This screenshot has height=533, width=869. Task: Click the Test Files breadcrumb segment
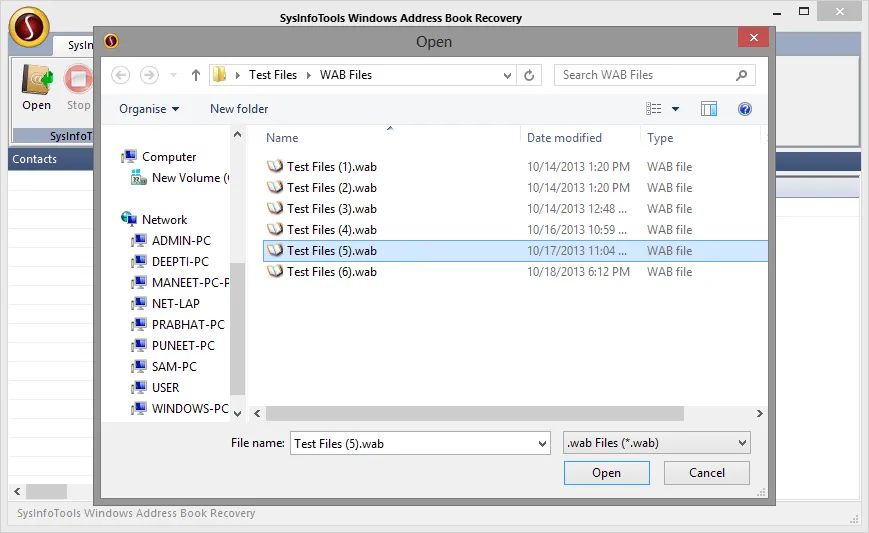pos(273,75)
